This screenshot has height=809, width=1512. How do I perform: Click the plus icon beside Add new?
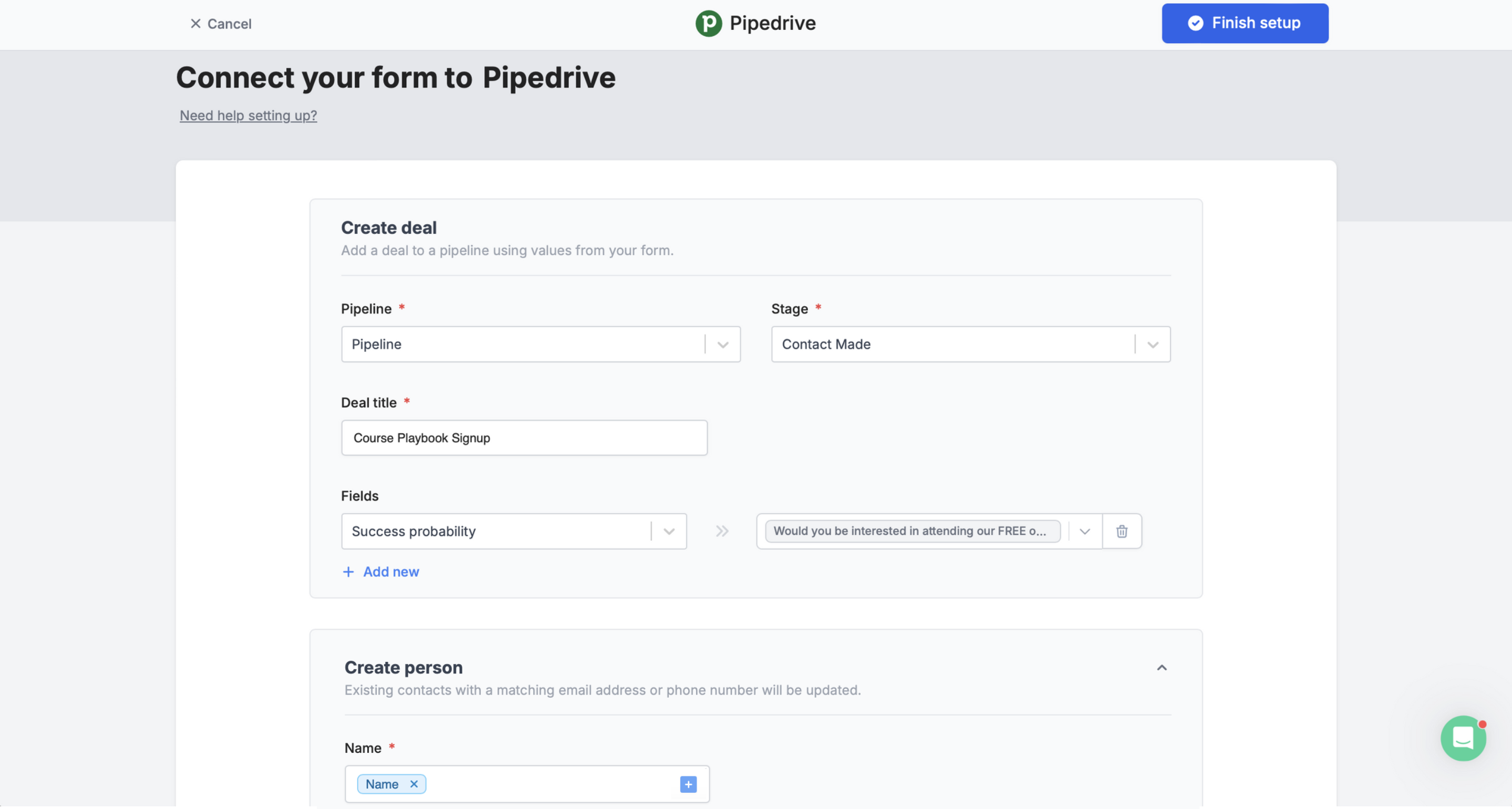(348, 571)
